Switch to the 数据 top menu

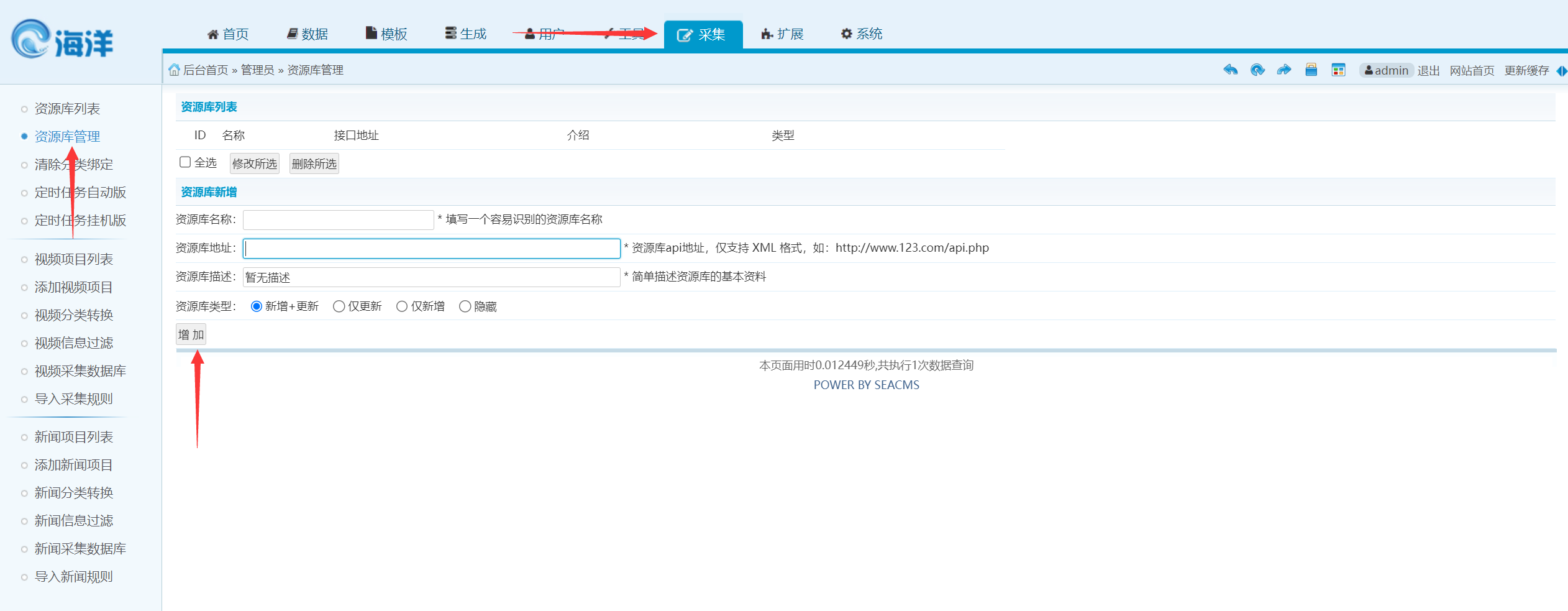308,34
